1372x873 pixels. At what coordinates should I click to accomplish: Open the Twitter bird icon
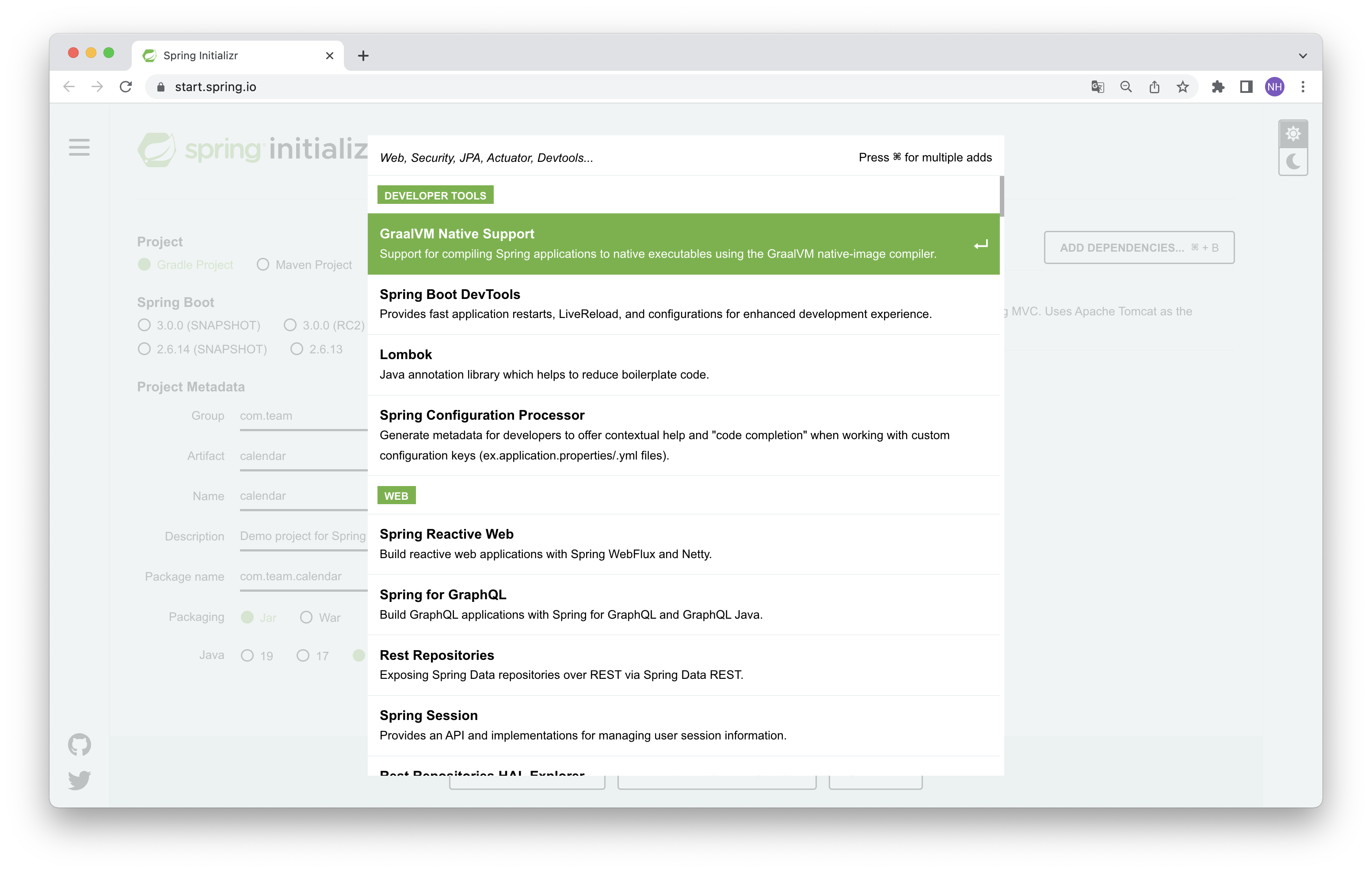point(79,780)
